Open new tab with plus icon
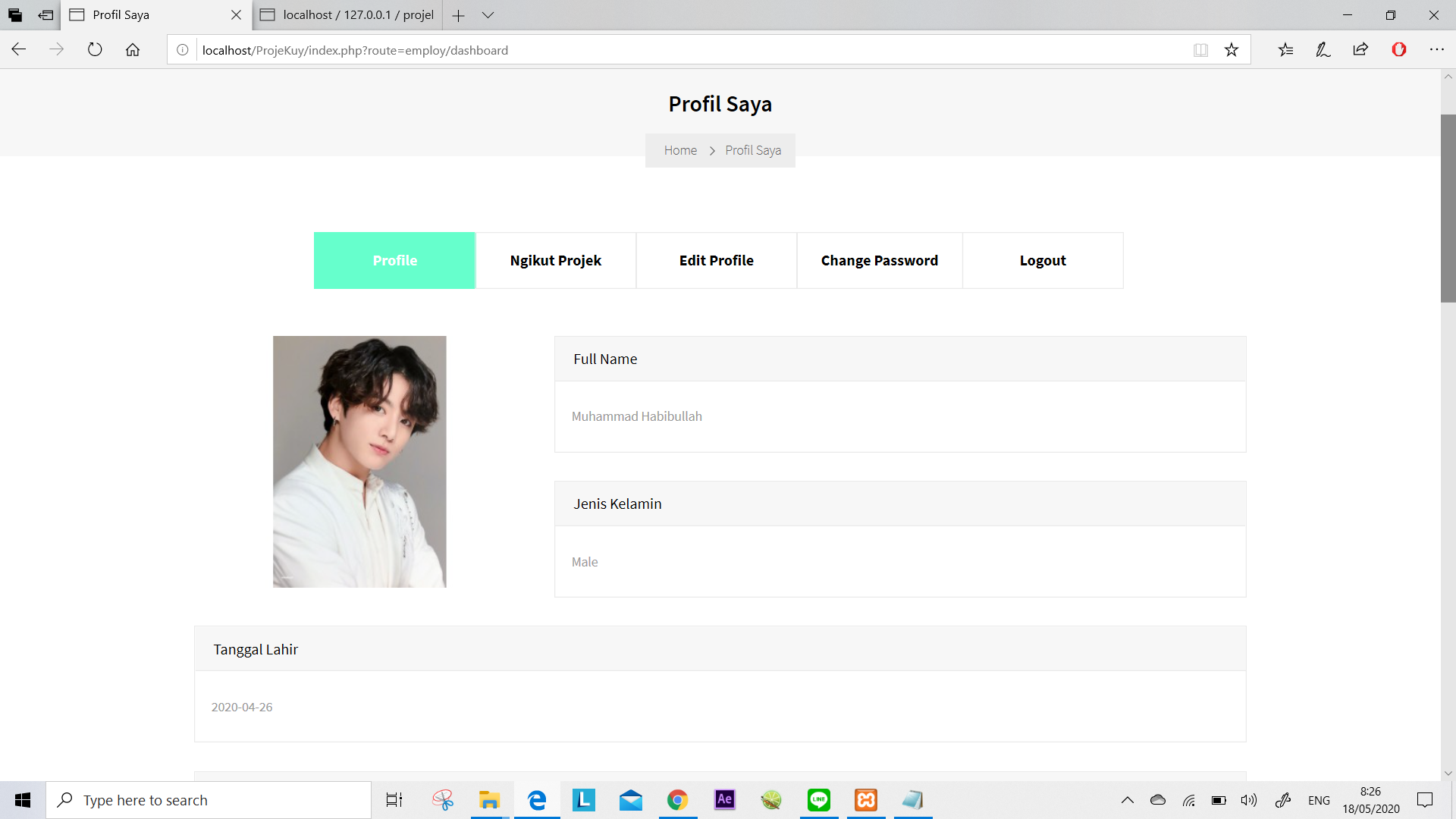The width and height of the screenshot is (1456, 819). point(458,15)
